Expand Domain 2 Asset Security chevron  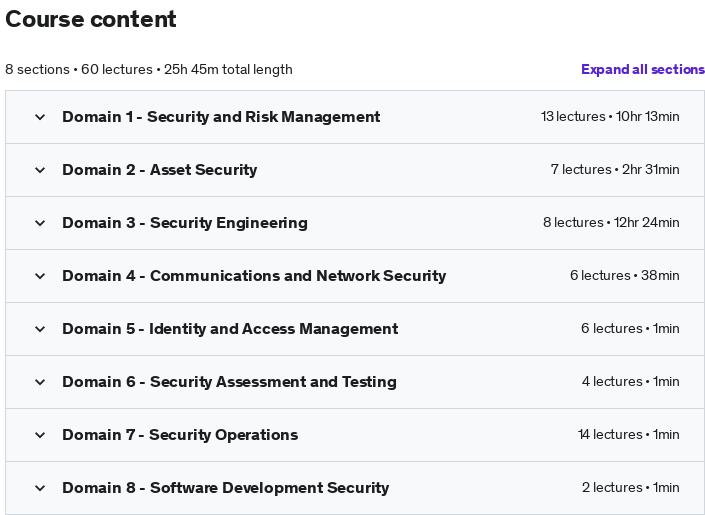[40, 170]
